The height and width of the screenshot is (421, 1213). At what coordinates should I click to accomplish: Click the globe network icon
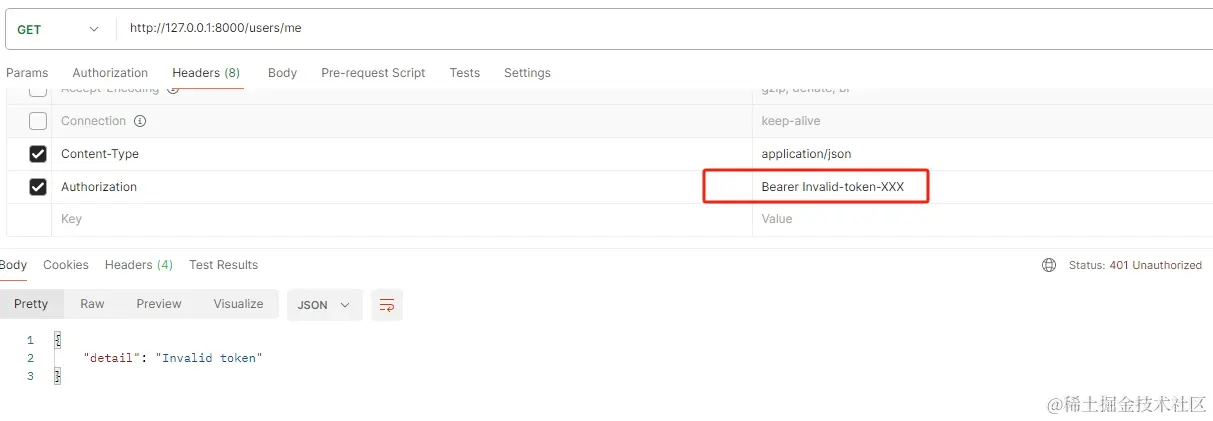click(x=1049, y=265)
